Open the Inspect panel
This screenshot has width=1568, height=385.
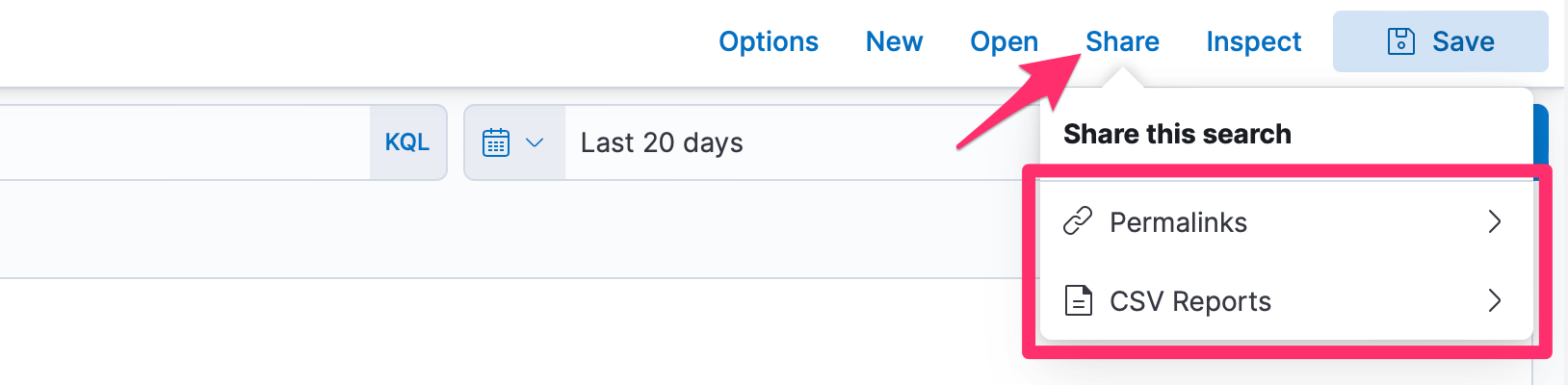tap(1253, 41)
